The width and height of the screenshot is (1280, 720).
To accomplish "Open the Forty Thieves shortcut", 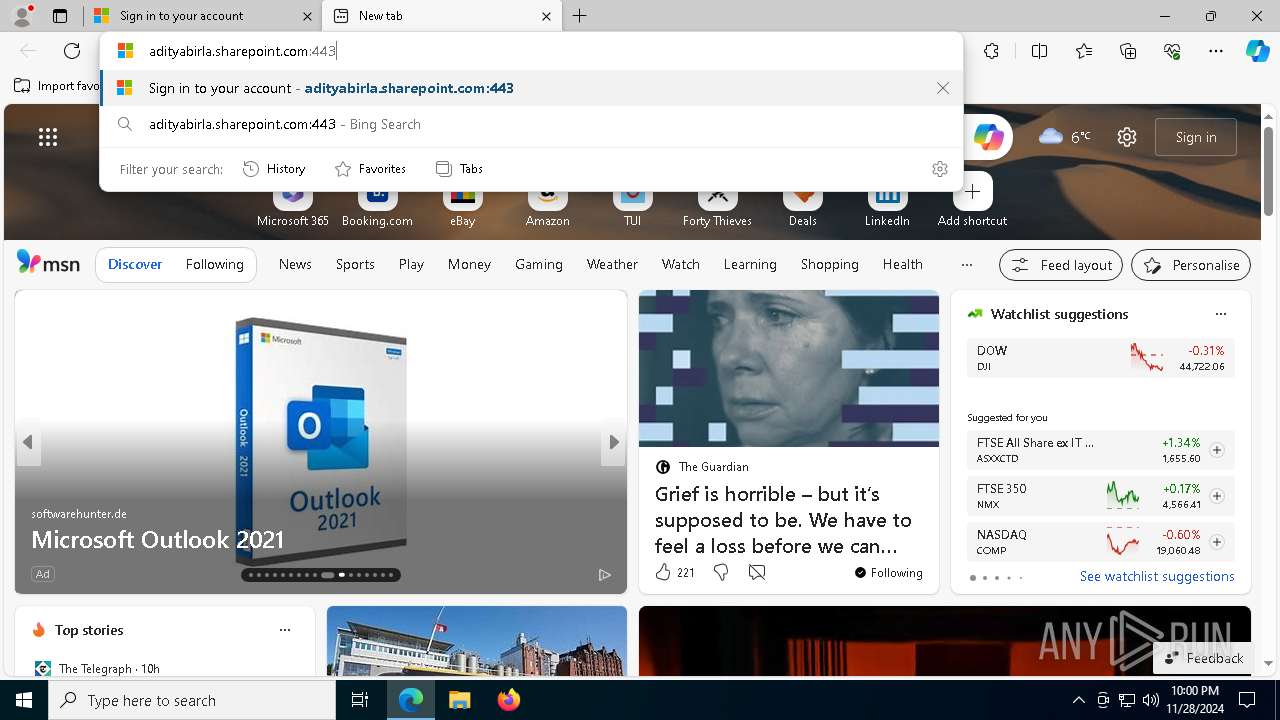I will click(x=717, y=206).
